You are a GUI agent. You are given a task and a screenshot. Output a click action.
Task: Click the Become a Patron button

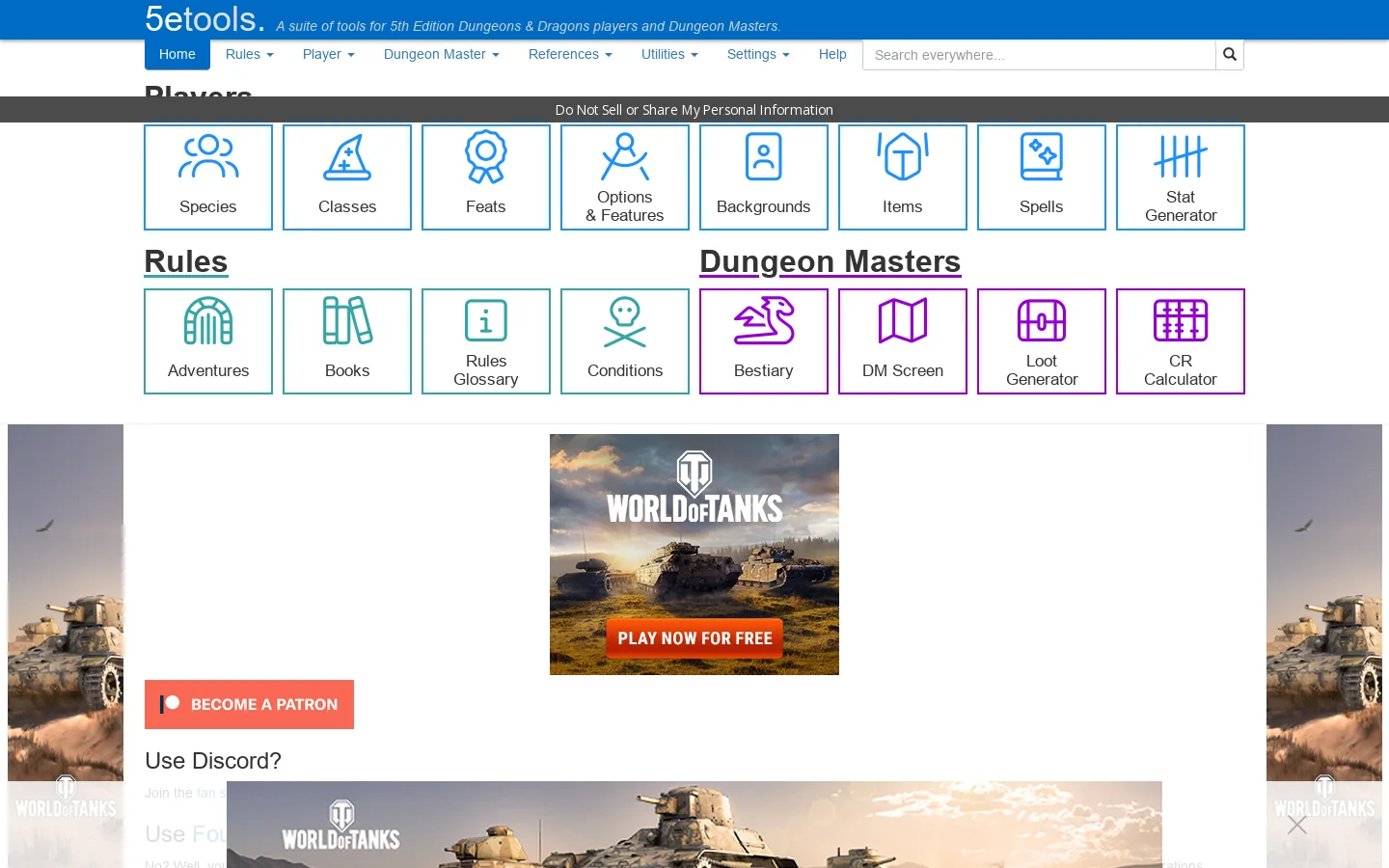[x=249, y=704]
